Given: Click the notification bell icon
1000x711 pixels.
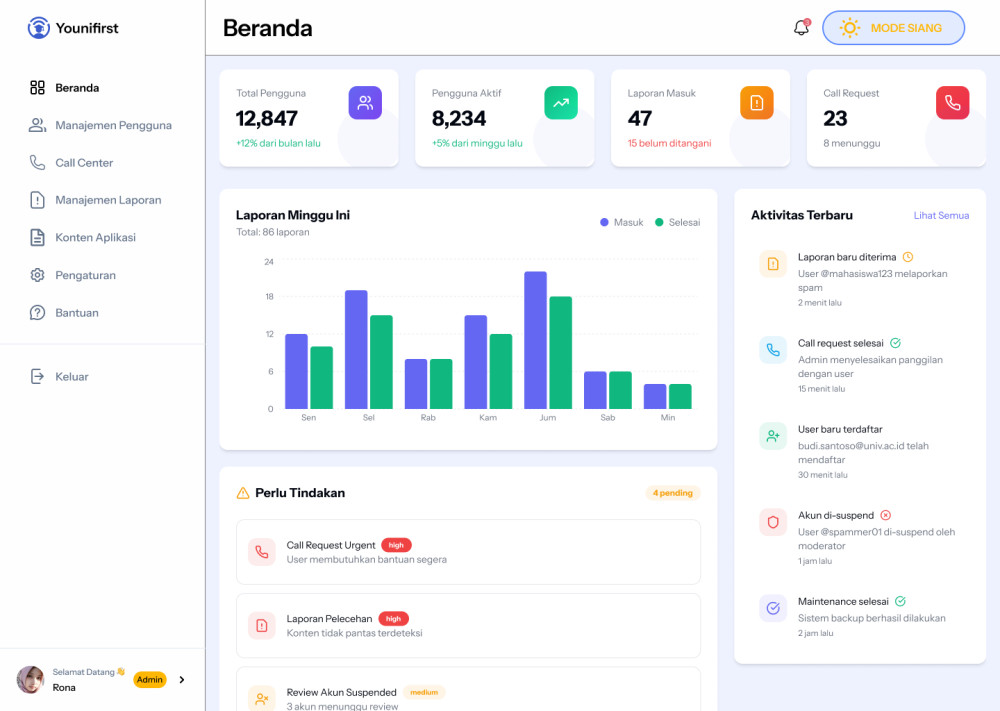Looking at the screenshot, I should coord(801,28).
